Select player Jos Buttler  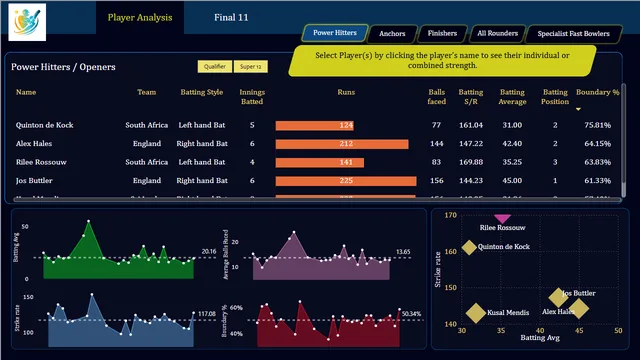pyautogui.click(x=34, y=180)
